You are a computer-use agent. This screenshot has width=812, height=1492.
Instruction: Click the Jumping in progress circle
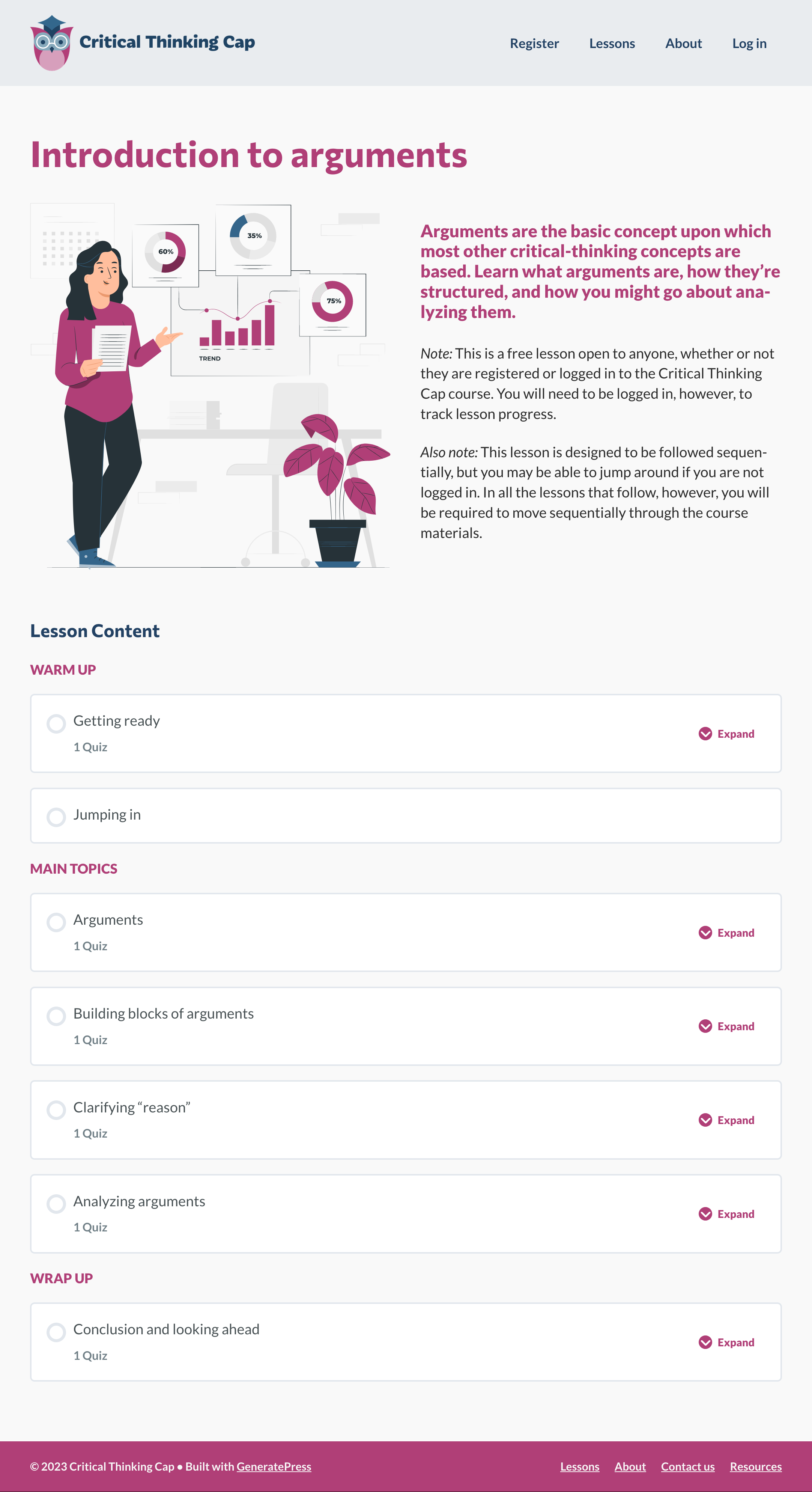tap(56, 817)
